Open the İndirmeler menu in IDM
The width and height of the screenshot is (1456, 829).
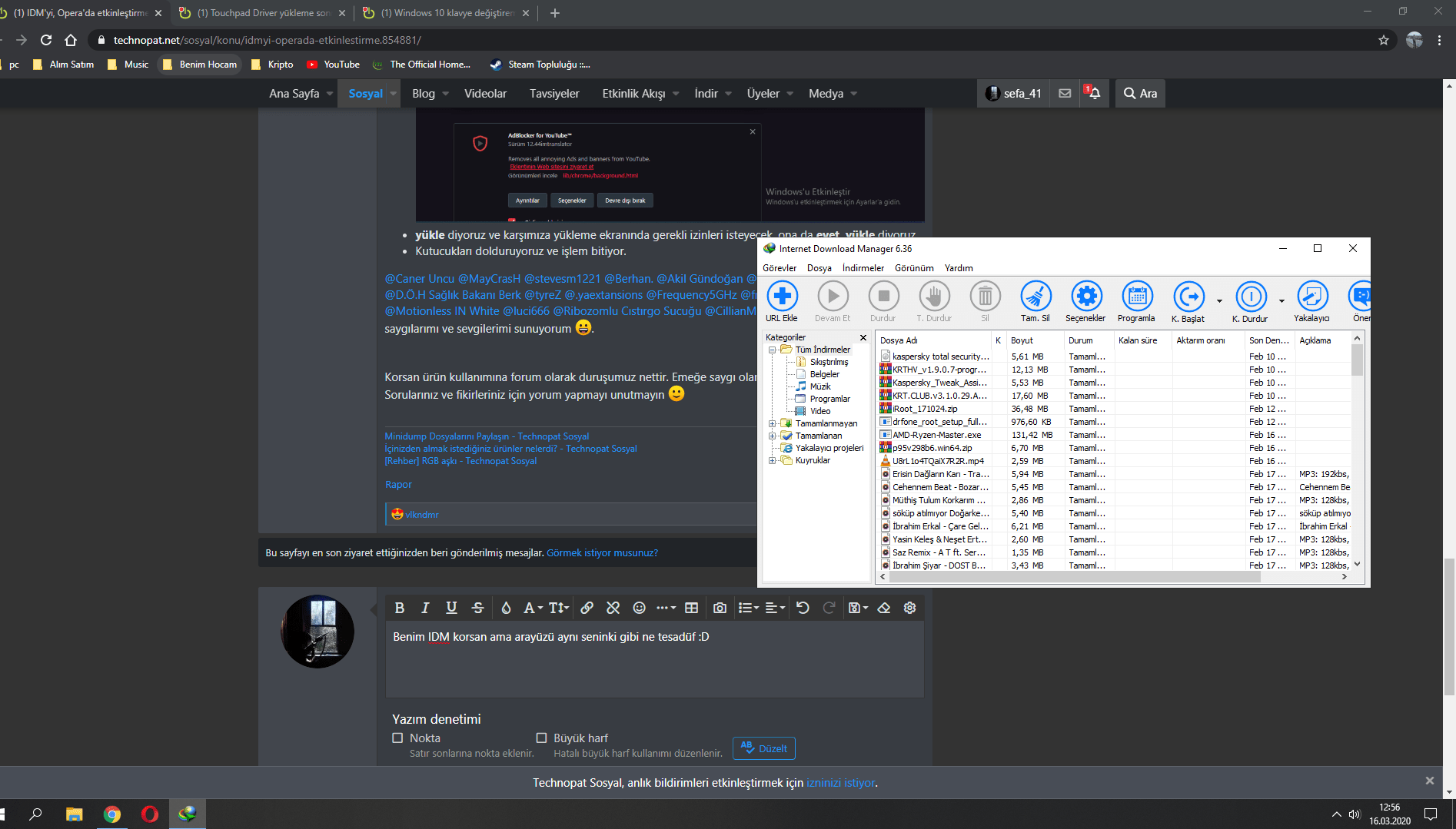pos(863,268)
